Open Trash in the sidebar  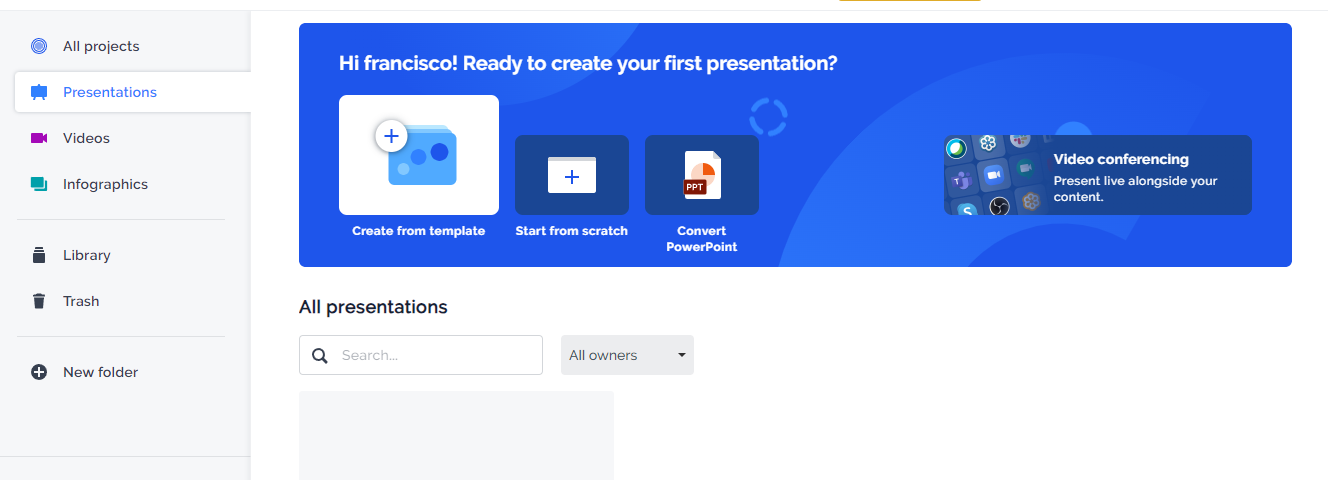click(81, 301)
